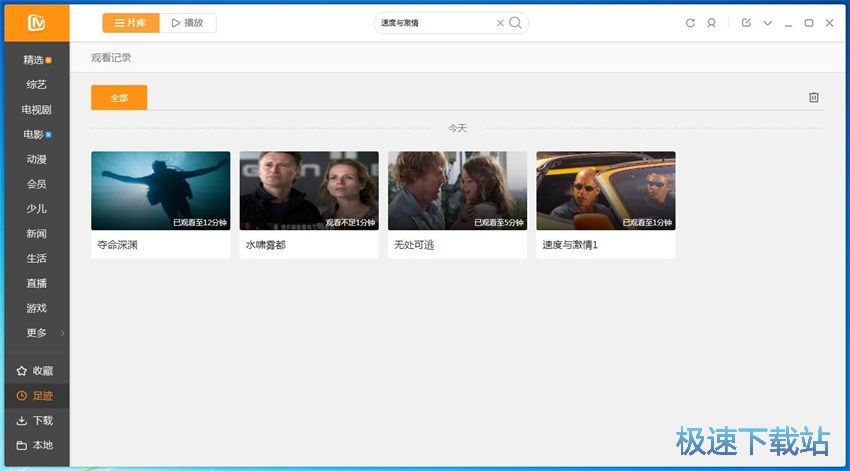Open 综艺 category in sidebar
This screenshot has width=850, height=471.
(x=36, y=85)
